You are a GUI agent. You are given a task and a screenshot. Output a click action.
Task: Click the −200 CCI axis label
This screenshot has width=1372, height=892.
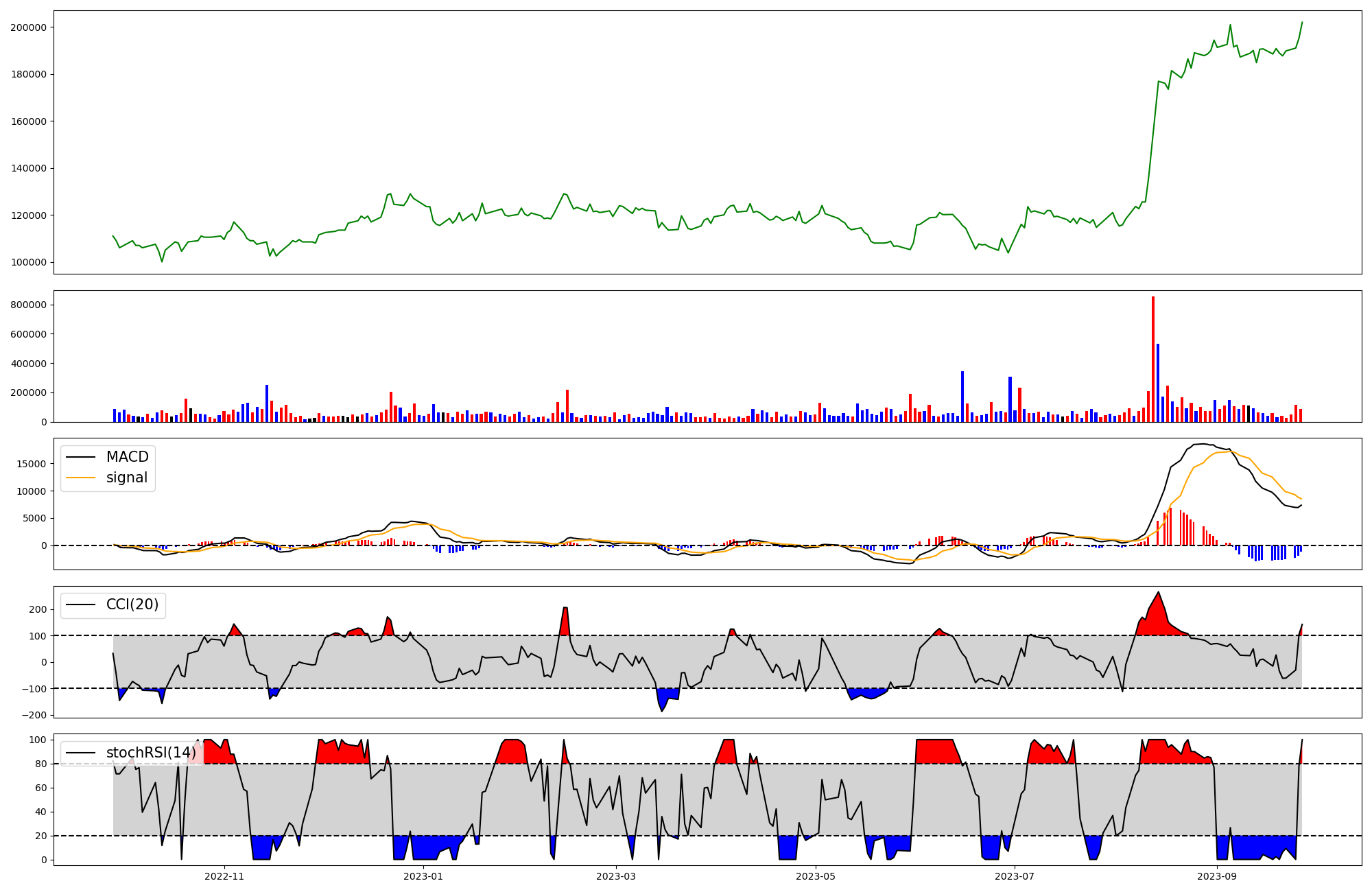[x=34, y=715]
